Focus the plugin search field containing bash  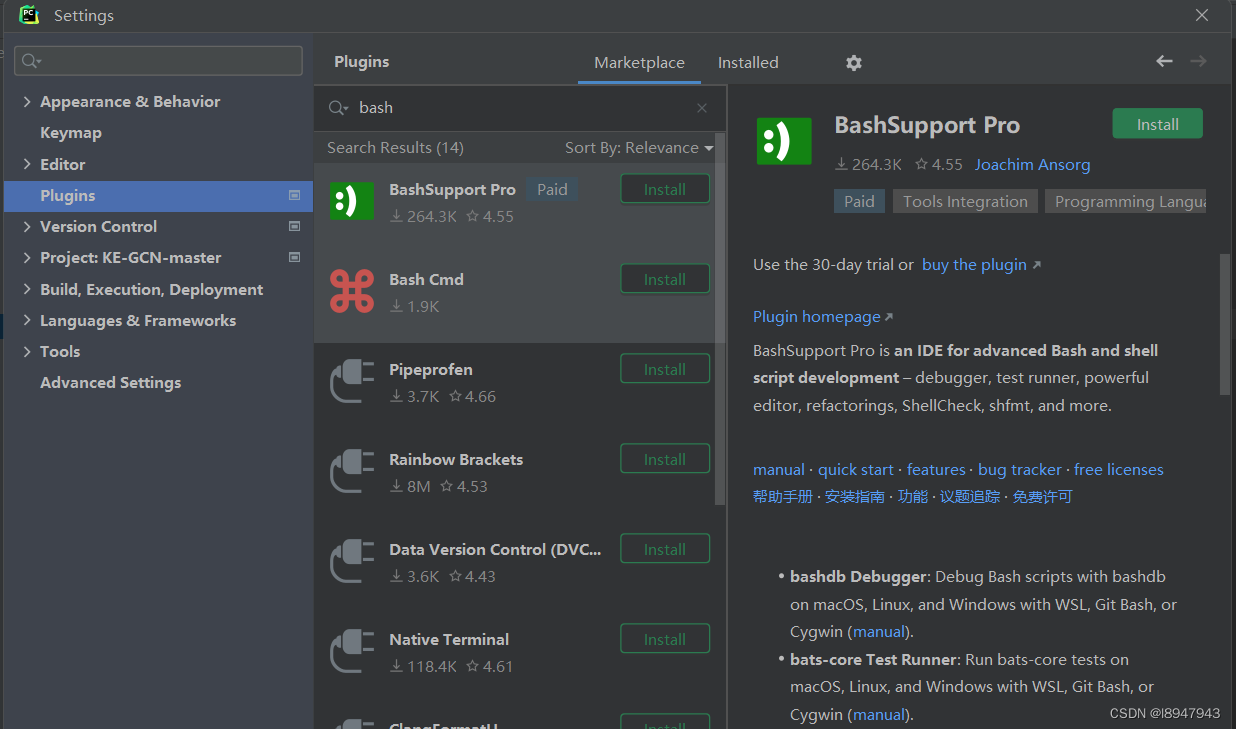[x=520, y=108]
